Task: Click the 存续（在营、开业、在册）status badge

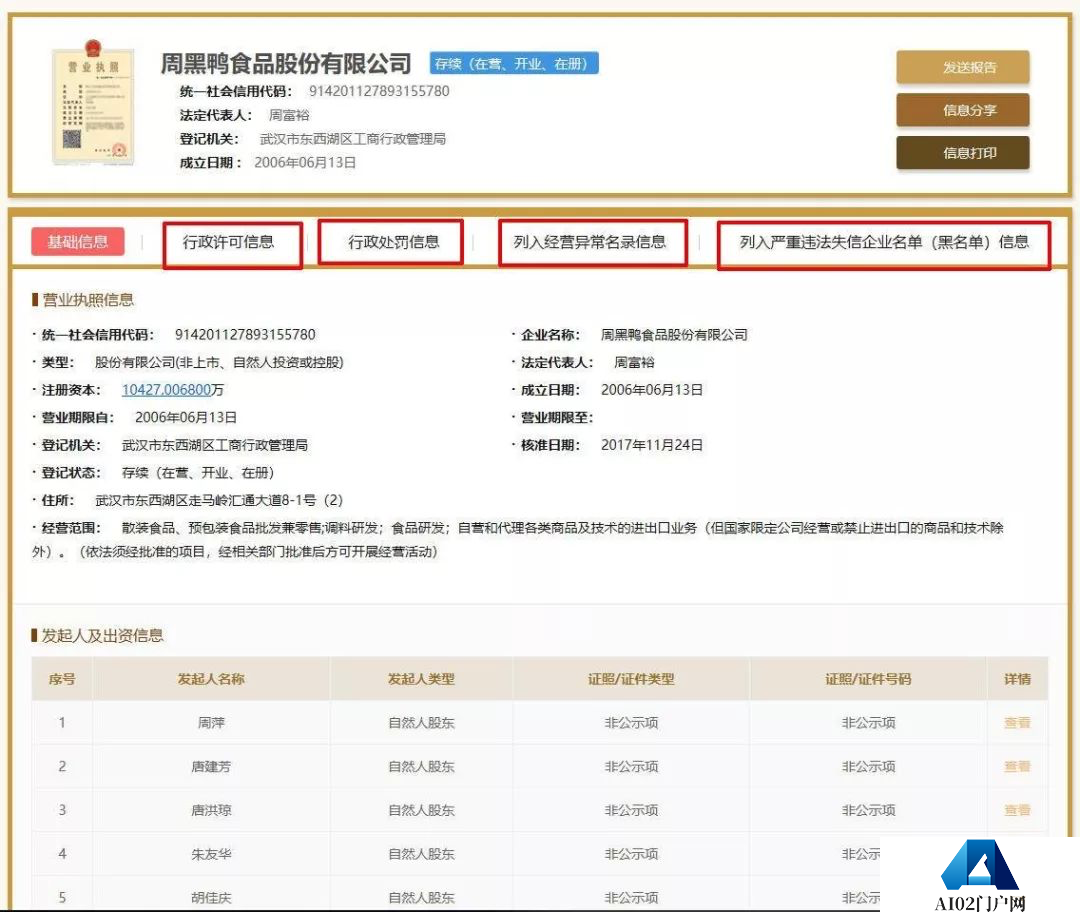Action: [x=514, y=63]
